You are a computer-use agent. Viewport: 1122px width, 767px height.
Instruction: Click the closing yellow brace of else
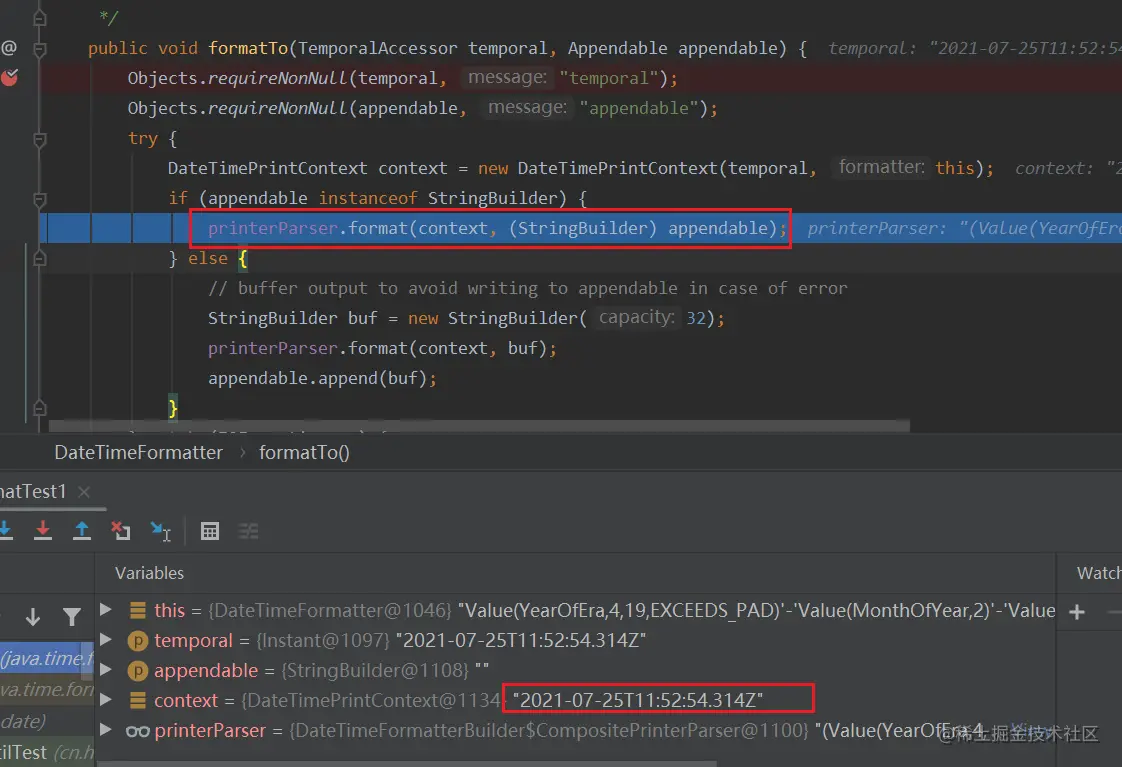pyautogui.click(x=172, y=408)
